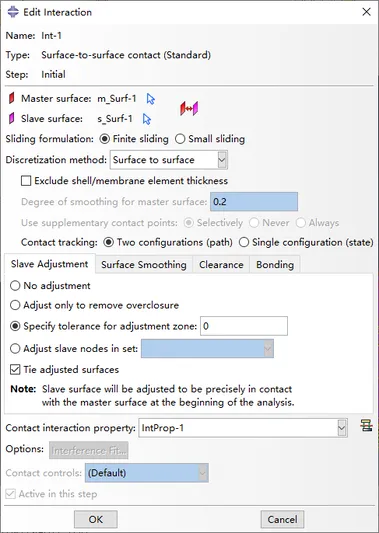Click the Abaqus icon in title bar
The width and height of the screenshot is (379, 533).
(13, 12)
